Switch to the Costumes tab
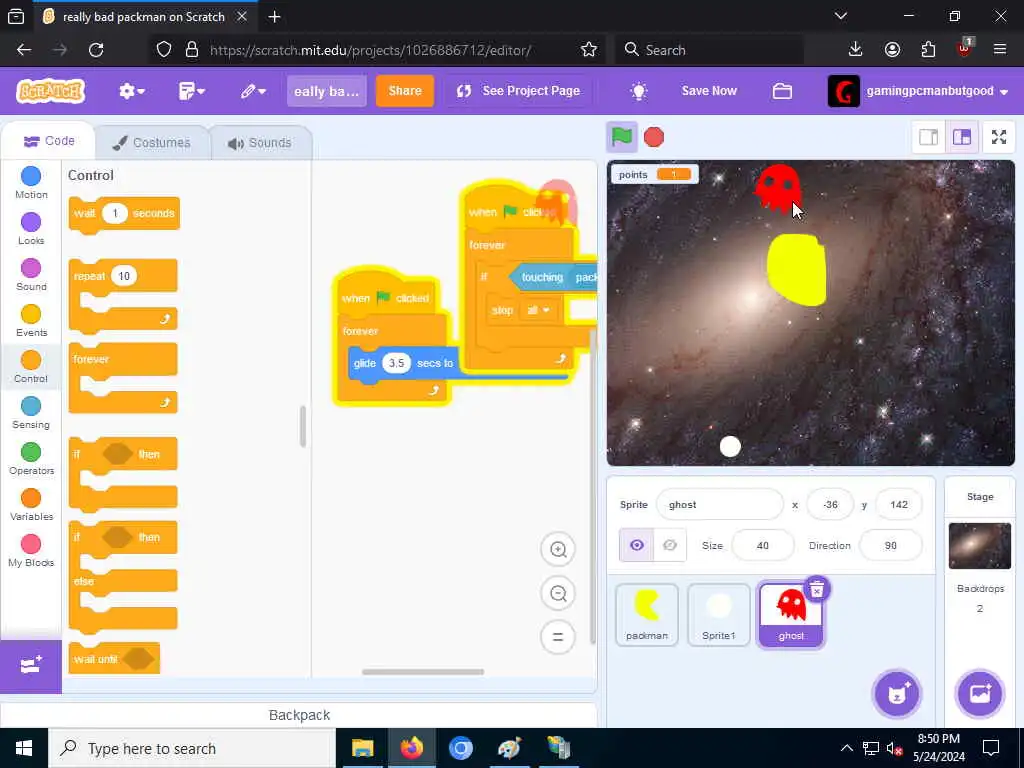 pyautogui.click(x=152, y=142)
